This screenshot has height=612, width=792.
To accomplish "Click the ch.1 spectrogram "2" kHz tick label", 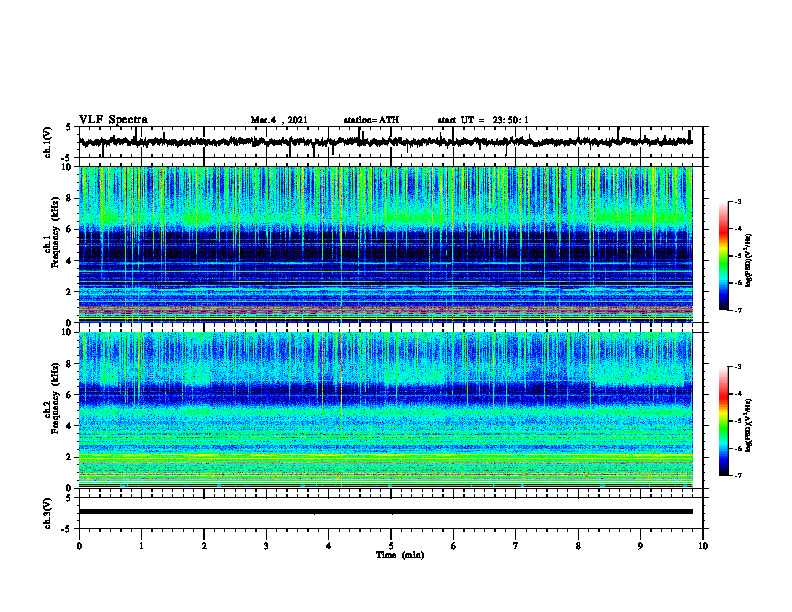I will [69, 292].
